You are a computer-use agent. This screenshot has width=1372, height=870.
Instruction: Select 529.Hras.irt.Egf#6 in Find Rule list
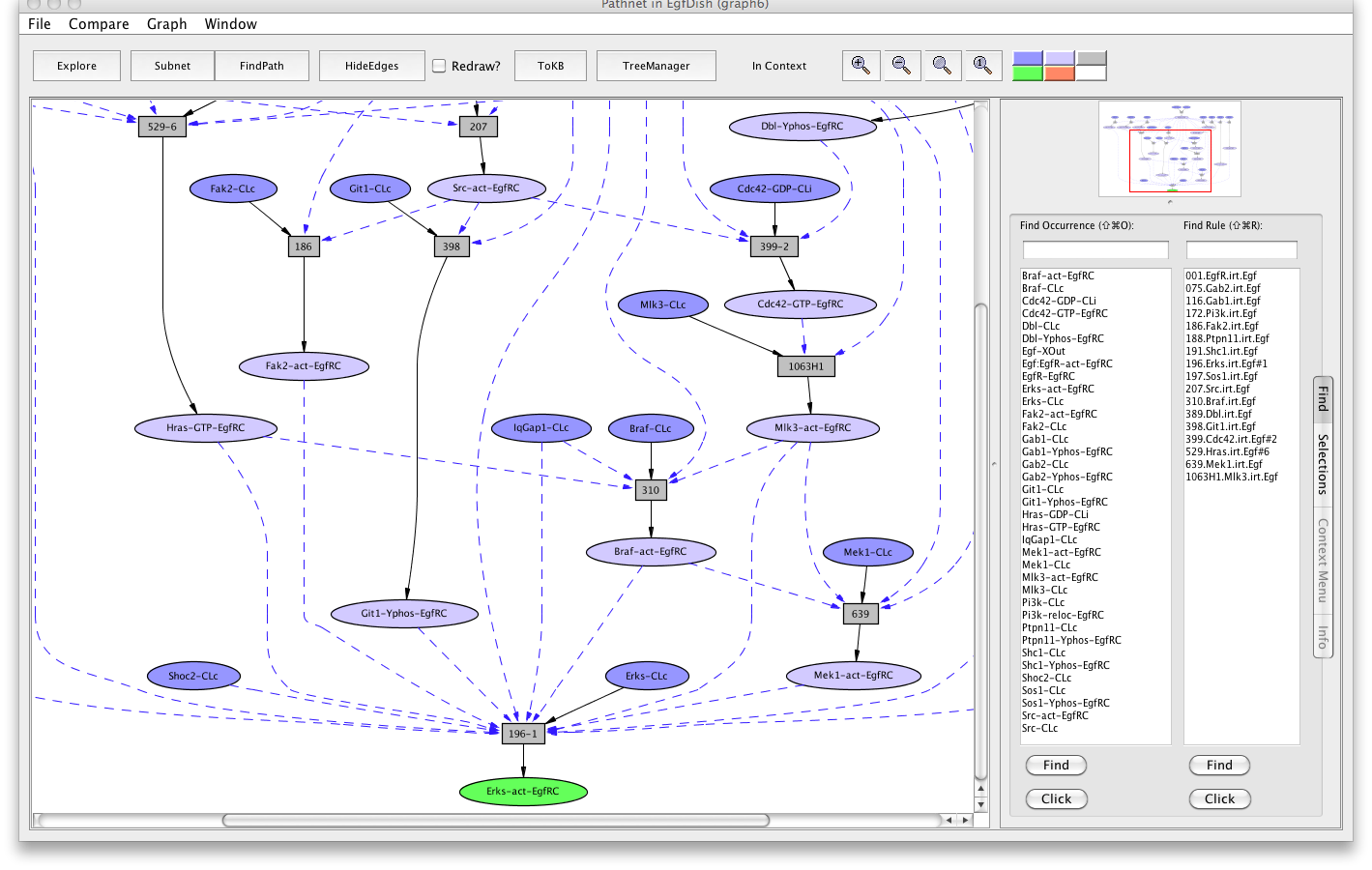pos(1228,451)
